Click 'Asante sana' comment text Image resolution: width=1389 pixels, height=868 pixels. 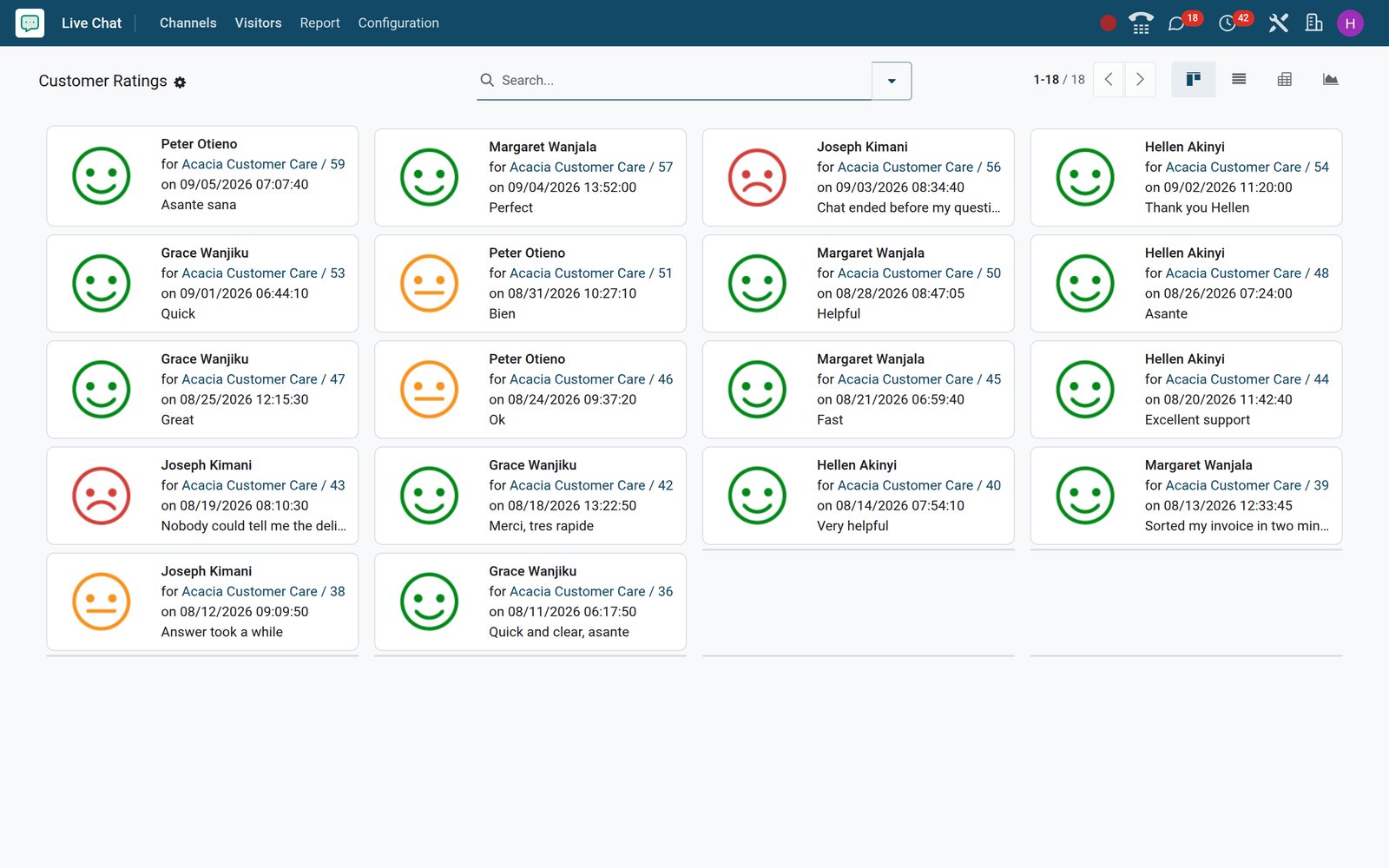click(198, 205)
